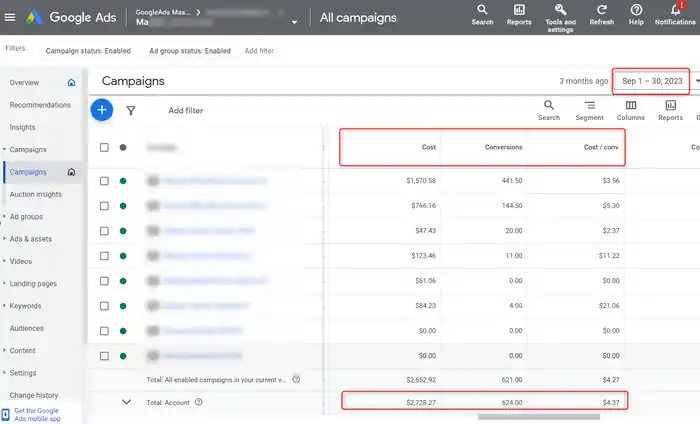Open Tools and settings

[560, 18]
